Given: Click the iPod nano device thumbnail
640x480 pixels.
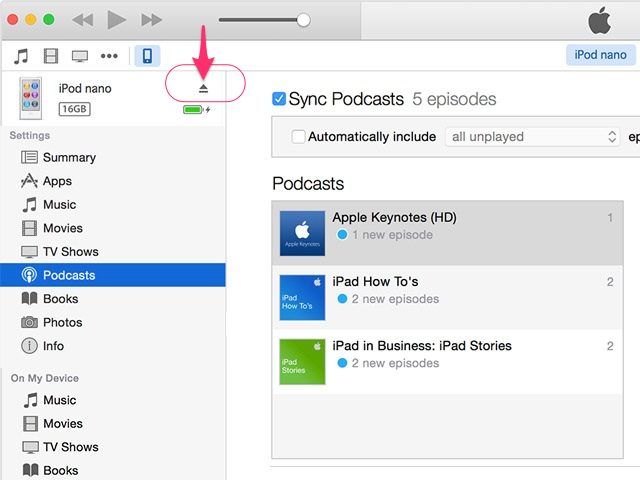Looking at the screenshot, I should click(x=31, y=98).
